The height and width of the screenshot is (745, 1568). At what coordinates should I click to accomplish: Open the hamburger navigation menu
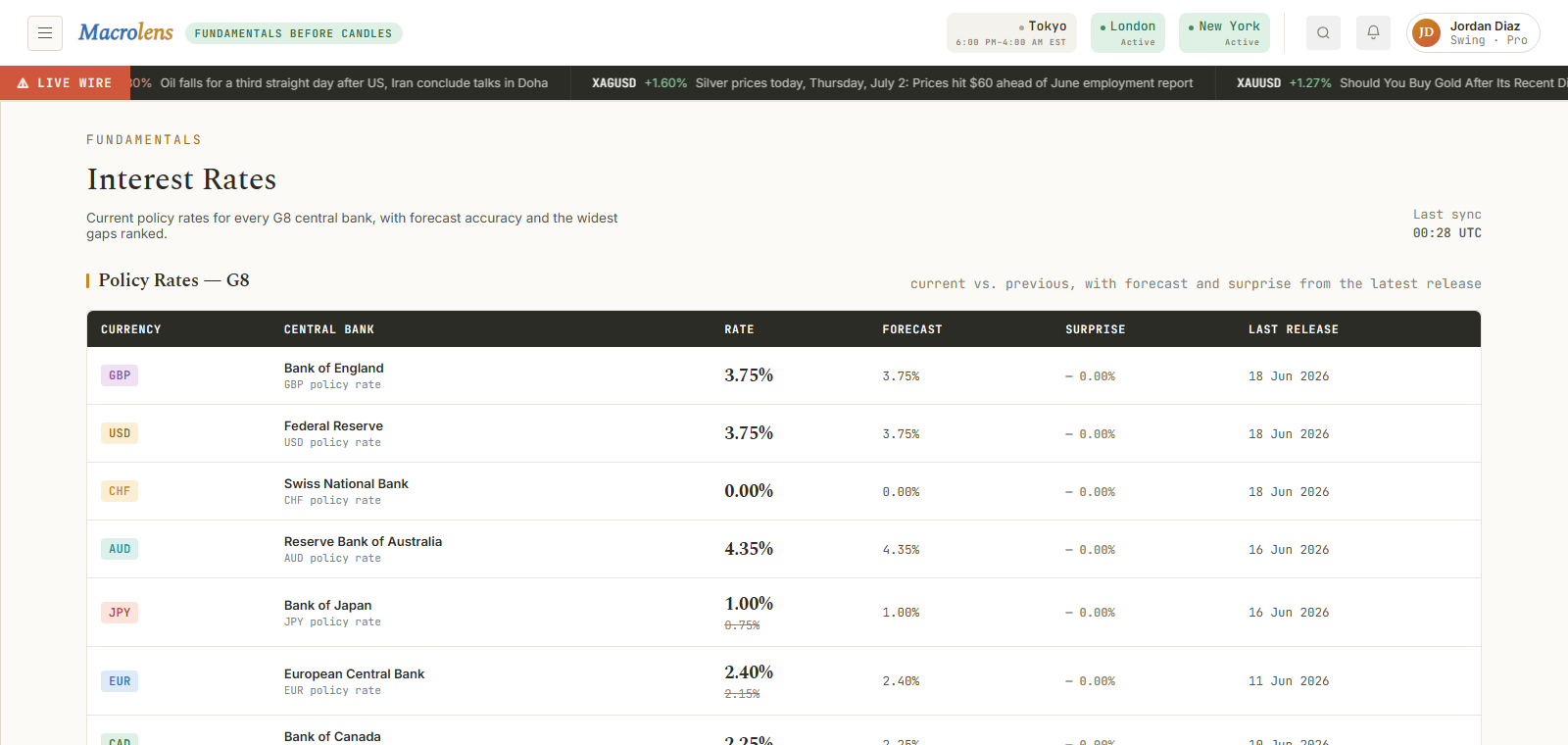pyautogui.click(x=45, y=33)
